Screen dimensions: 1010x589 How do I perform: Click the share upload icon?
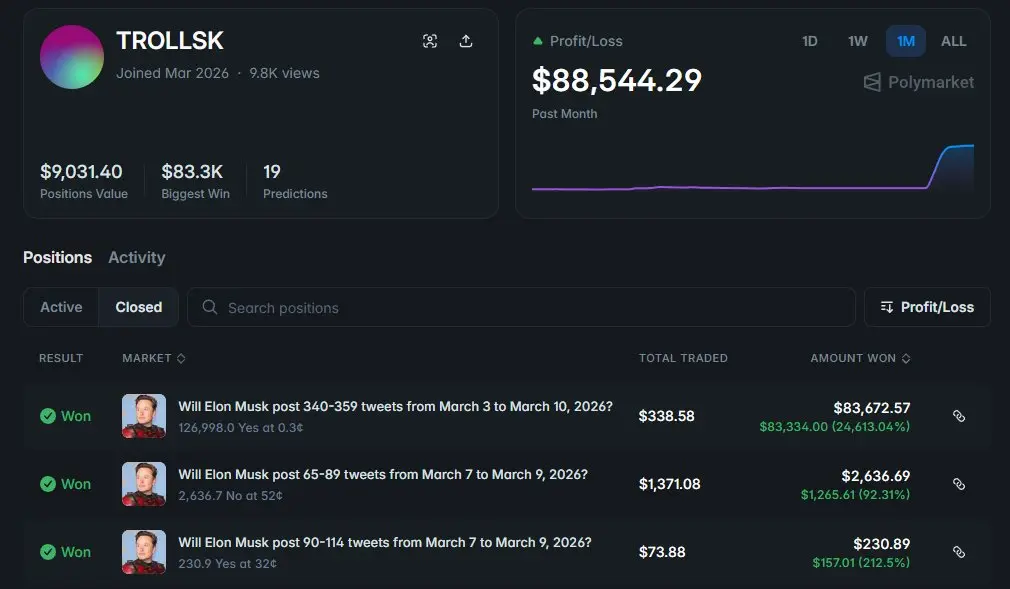pyautogui.click(x=466, y=41)
